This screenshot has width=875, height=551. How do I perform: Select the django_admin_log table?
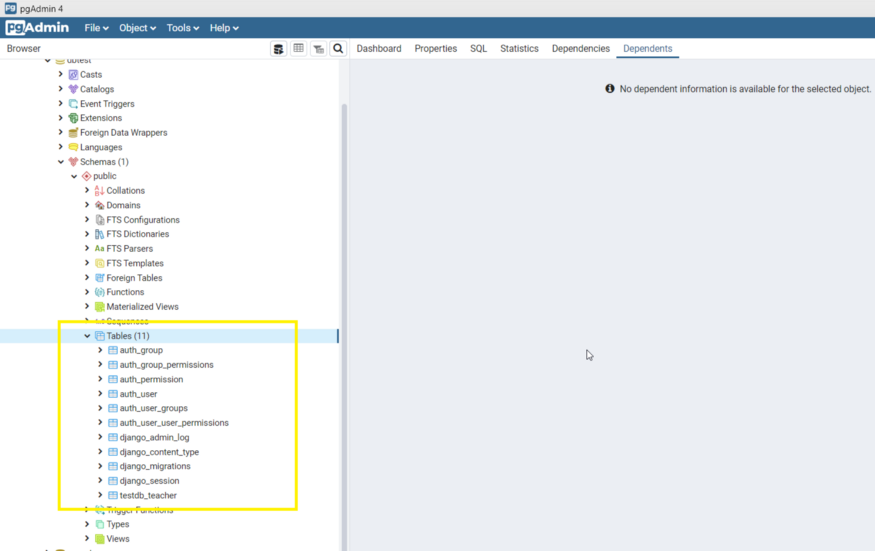155,437
